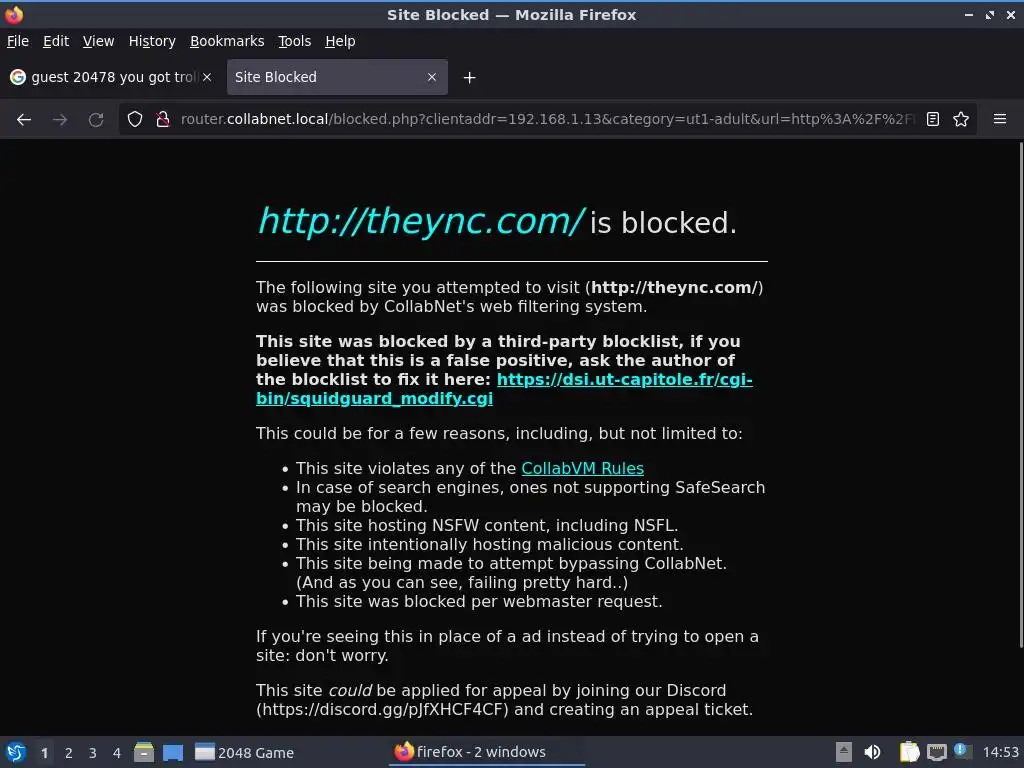Viewport: 1024px width, 768px height.
Task: Toggle reader view icon in address bar
Action: [x=933, y=120]
